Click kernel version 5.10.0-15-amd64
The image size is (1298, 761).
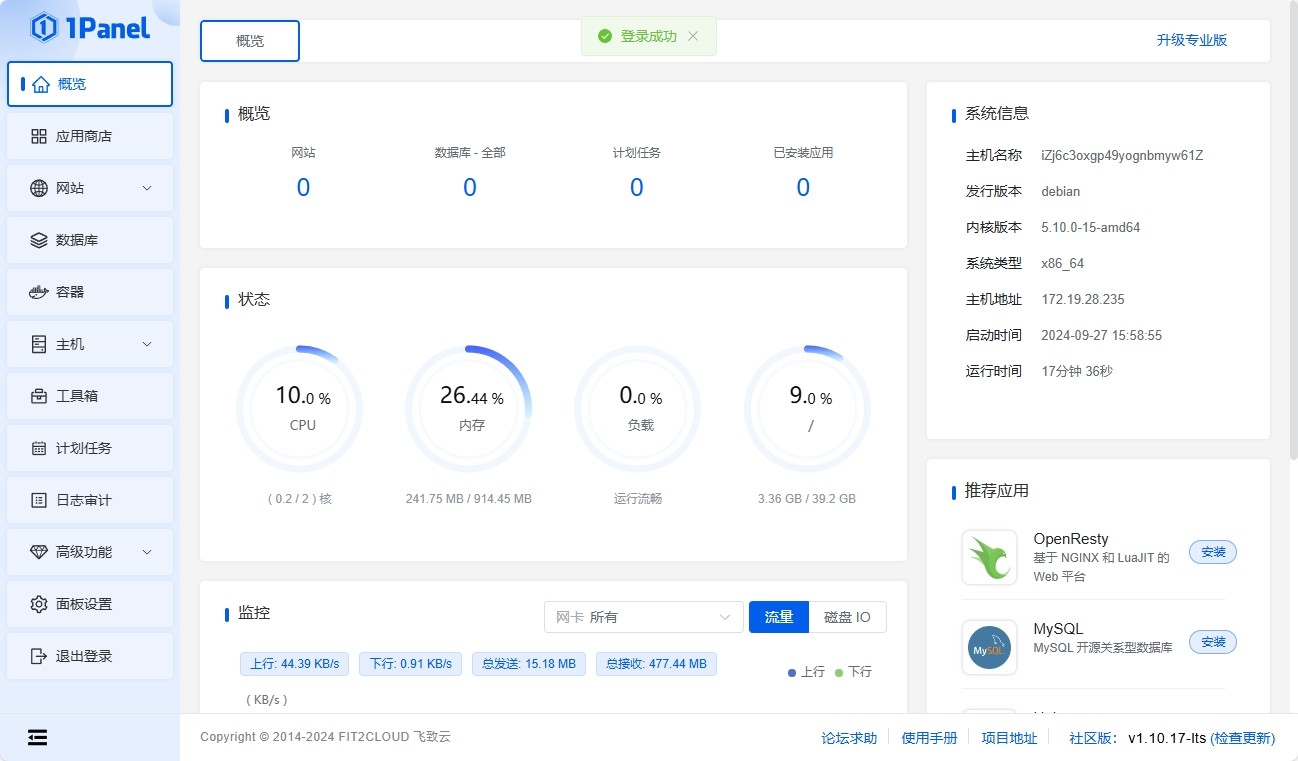coord(1091,227)
